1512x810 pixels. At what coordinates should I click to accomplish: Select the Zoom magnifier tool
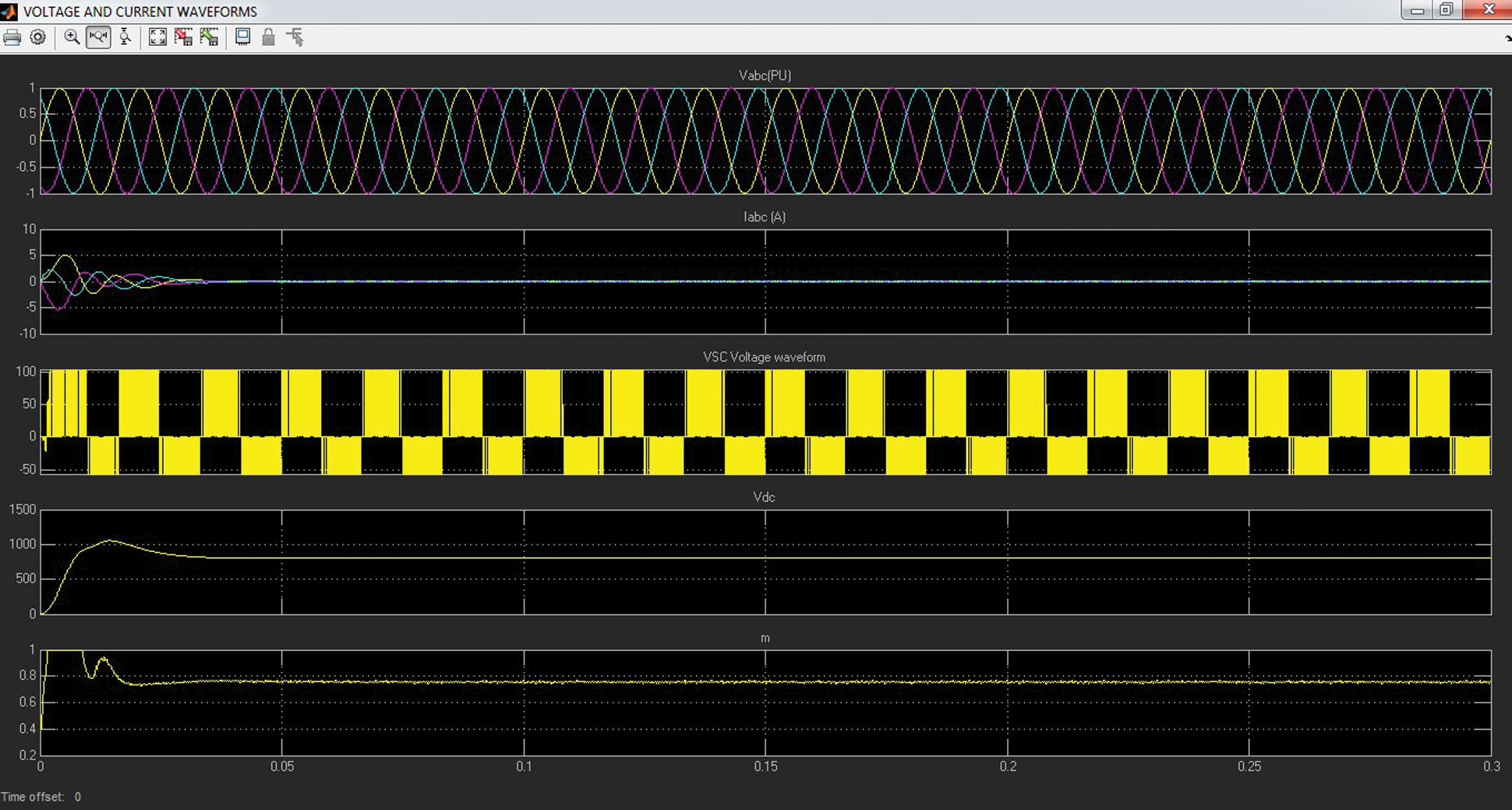pos(72,37)
